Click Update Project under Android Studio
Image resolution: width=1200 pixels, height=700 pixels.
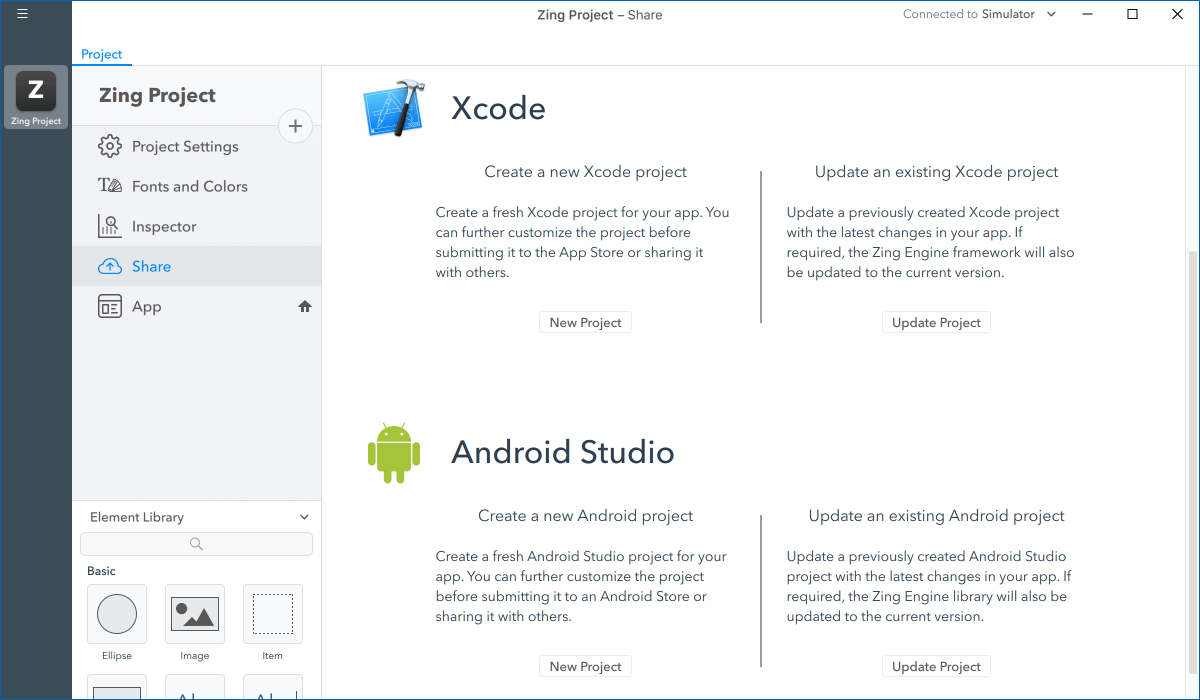pos(936,667)
